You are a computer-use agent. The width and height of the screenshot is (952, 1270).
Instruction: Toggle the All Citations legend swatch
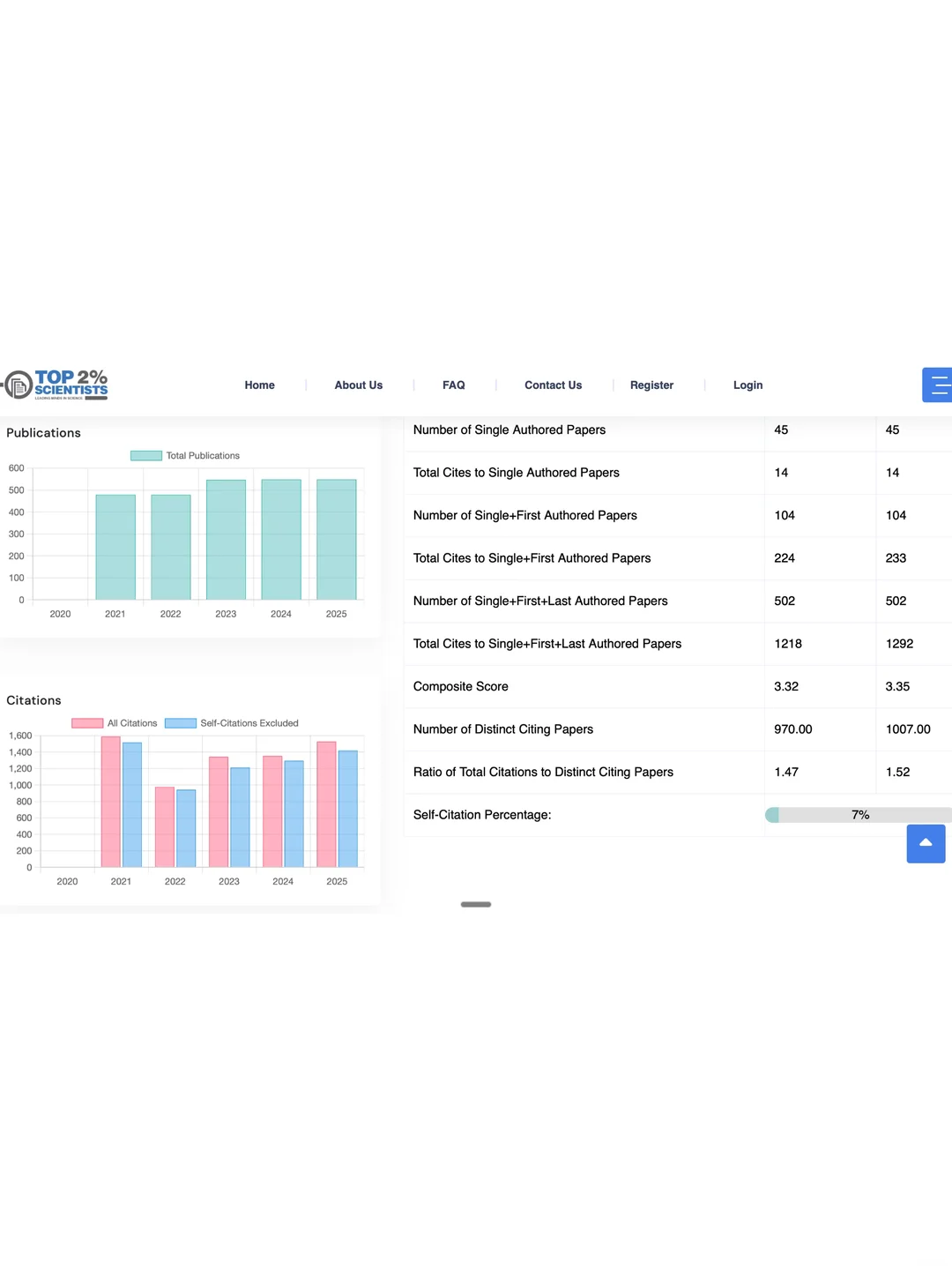pyautogui.click(x=87, y=723)
